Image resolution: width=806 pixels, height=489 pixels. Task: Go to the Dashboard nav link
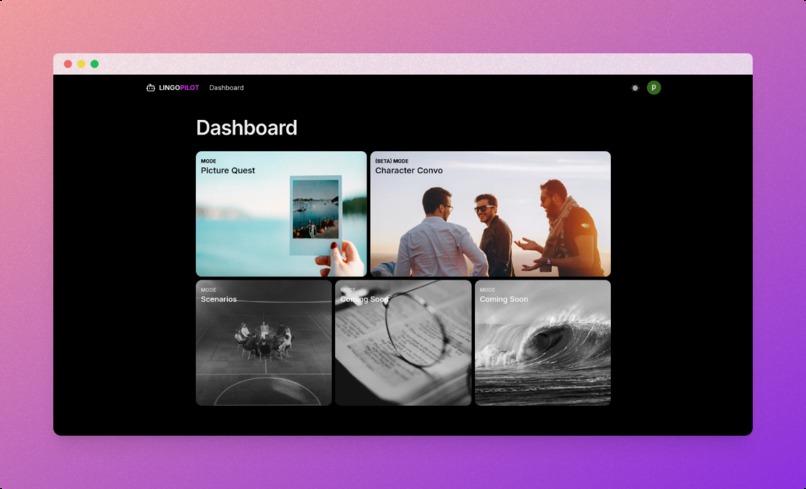(226, 88)
